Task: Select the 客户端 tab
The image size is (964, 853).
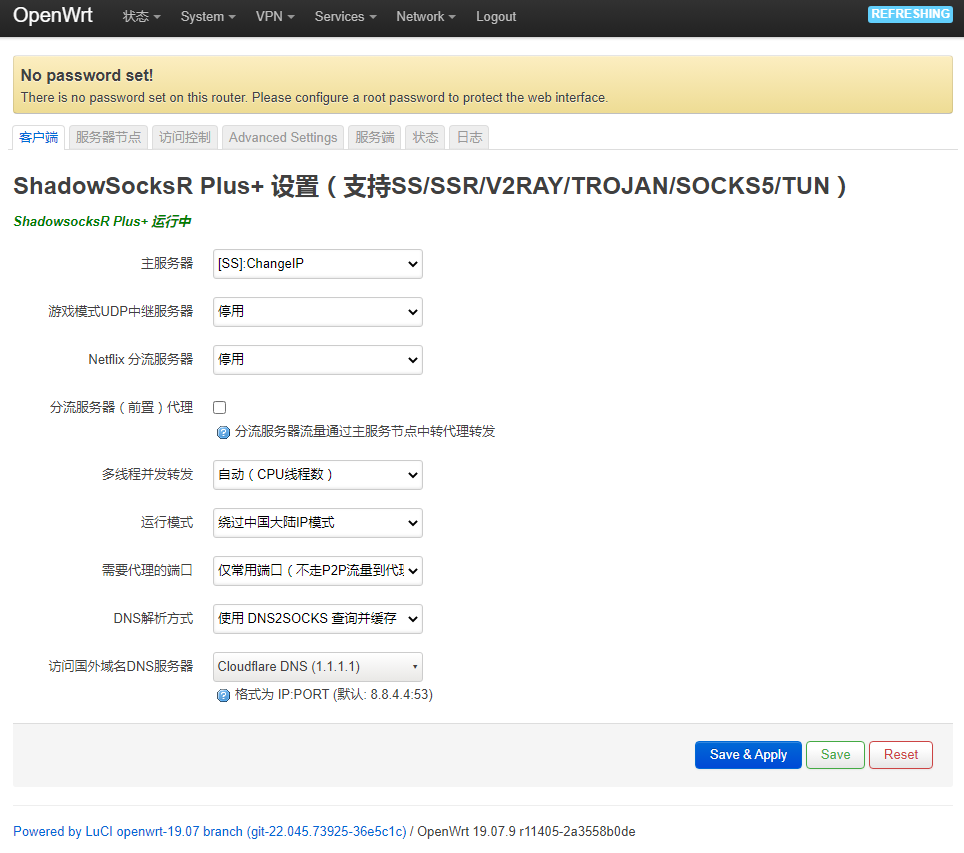Action: click(x=38, y=137)
